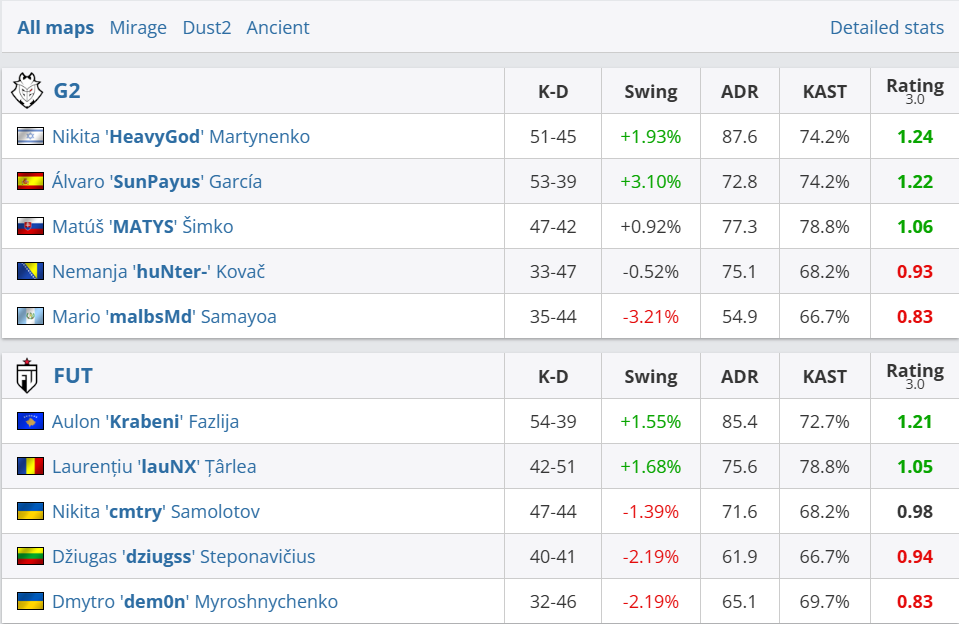Click the FUT team logo icon

pyautogui.click(x=27, y=376)
